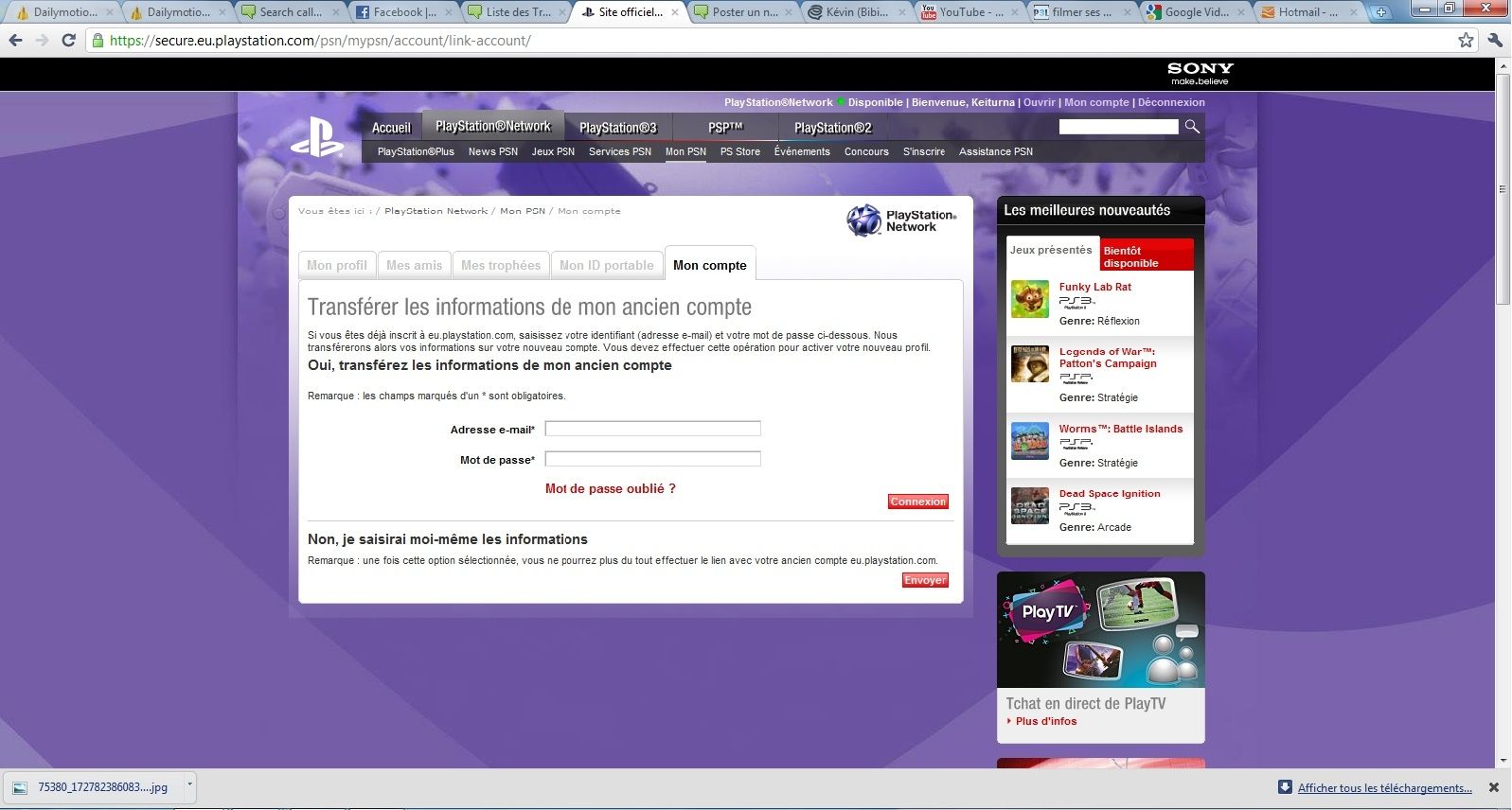Select the Jeux présentés sidebar tab
The width and height of the screenshot is (1512, 810).
(1051, 252)
